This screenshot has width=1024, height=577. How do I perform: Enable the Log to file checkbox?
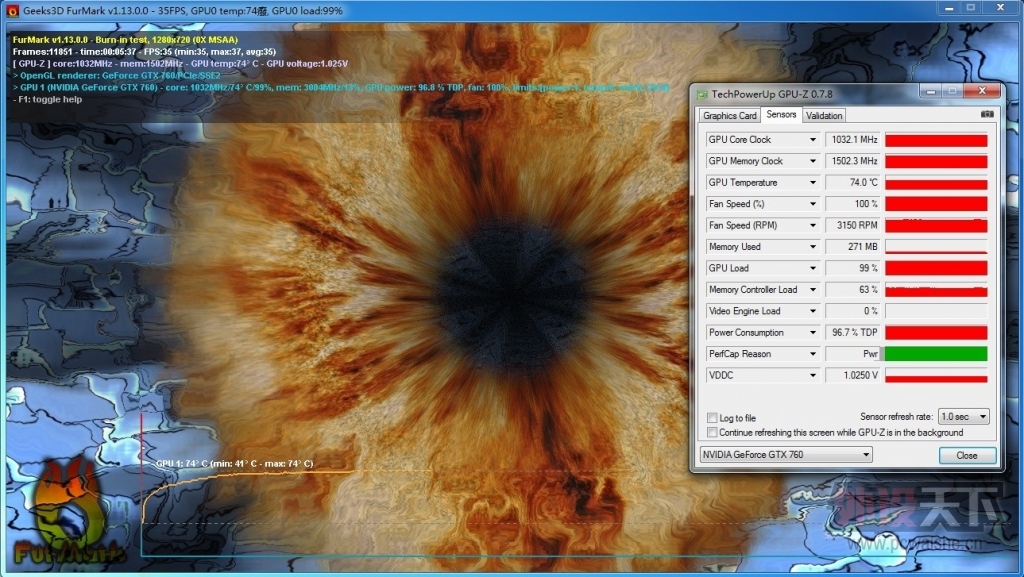pyautogui.click(x=712, y=418)
